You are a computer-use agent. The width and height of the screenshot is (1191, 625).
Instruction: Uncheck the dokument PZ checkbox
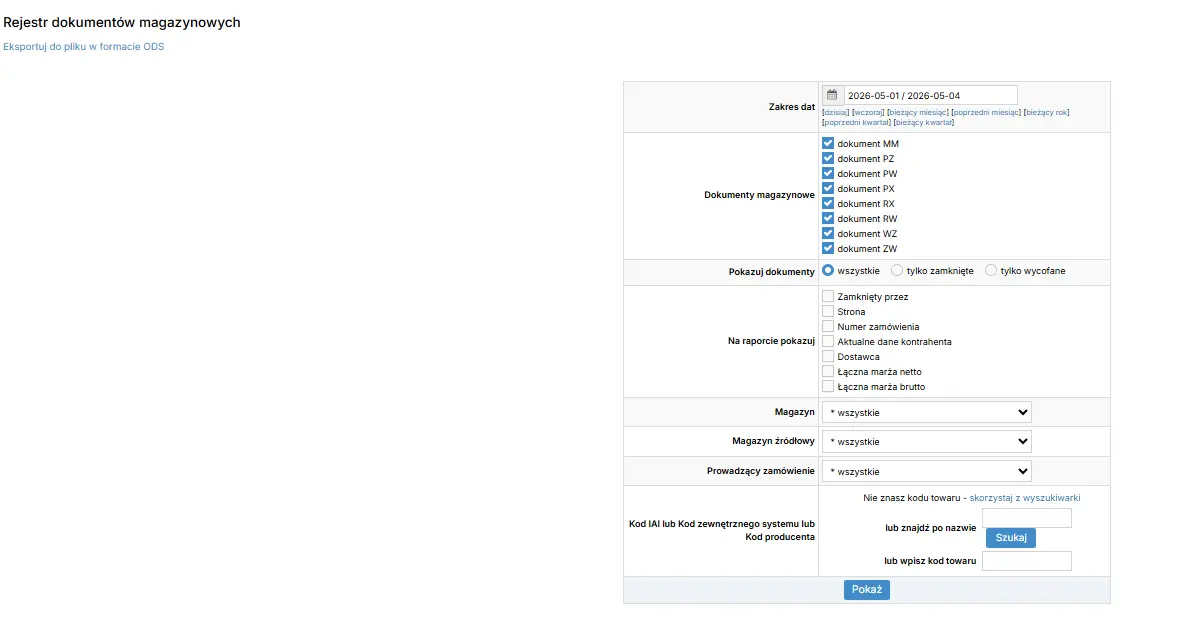(x=828, y=159)
